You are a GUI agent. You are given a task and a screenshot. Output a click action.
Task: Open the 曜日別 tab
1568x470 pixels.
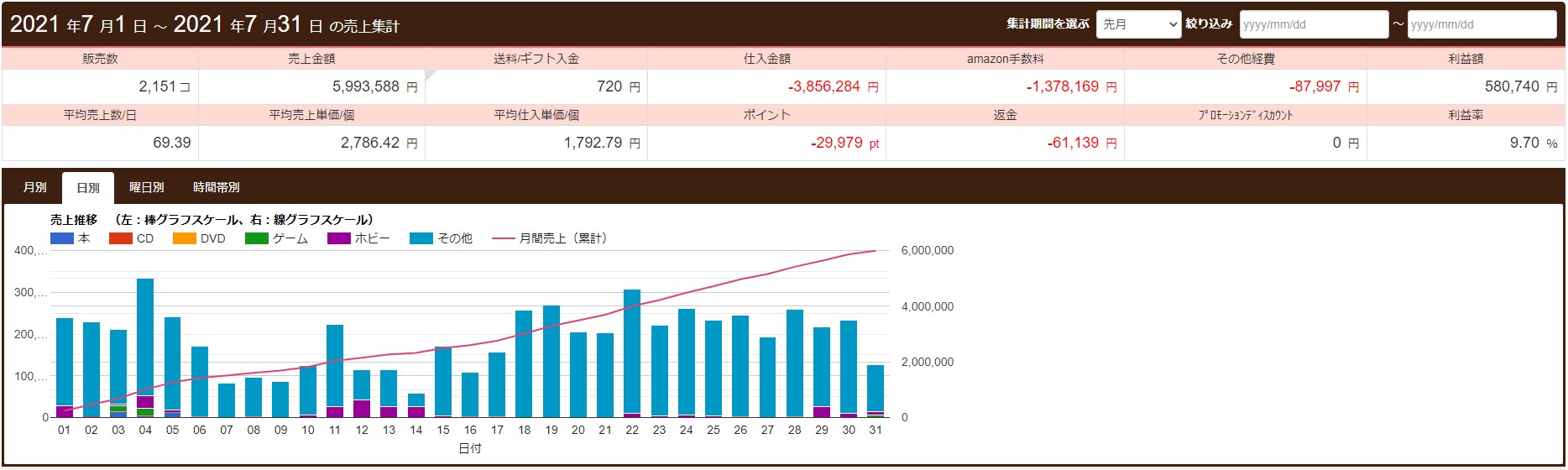click(x=146, y=187)
